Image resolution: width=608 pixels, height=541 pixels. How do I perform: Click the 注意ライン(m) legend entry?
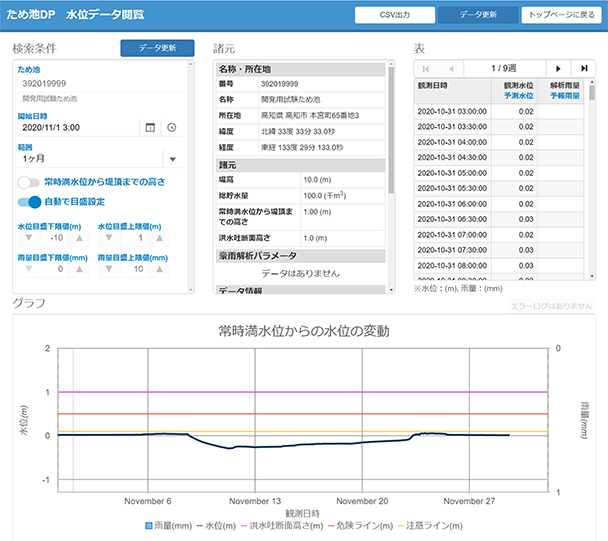tap(430, 526)
